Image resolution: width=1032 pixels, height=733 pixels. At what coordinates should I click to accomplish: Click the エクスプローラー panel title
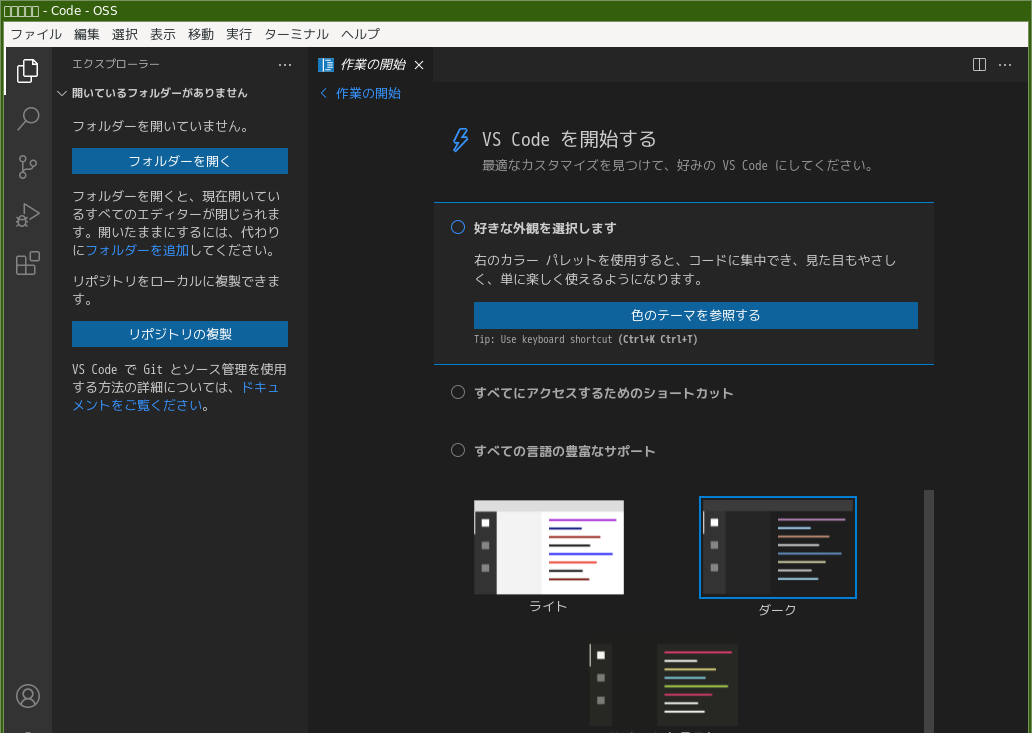pyautogui.click(x=116, y=64)
